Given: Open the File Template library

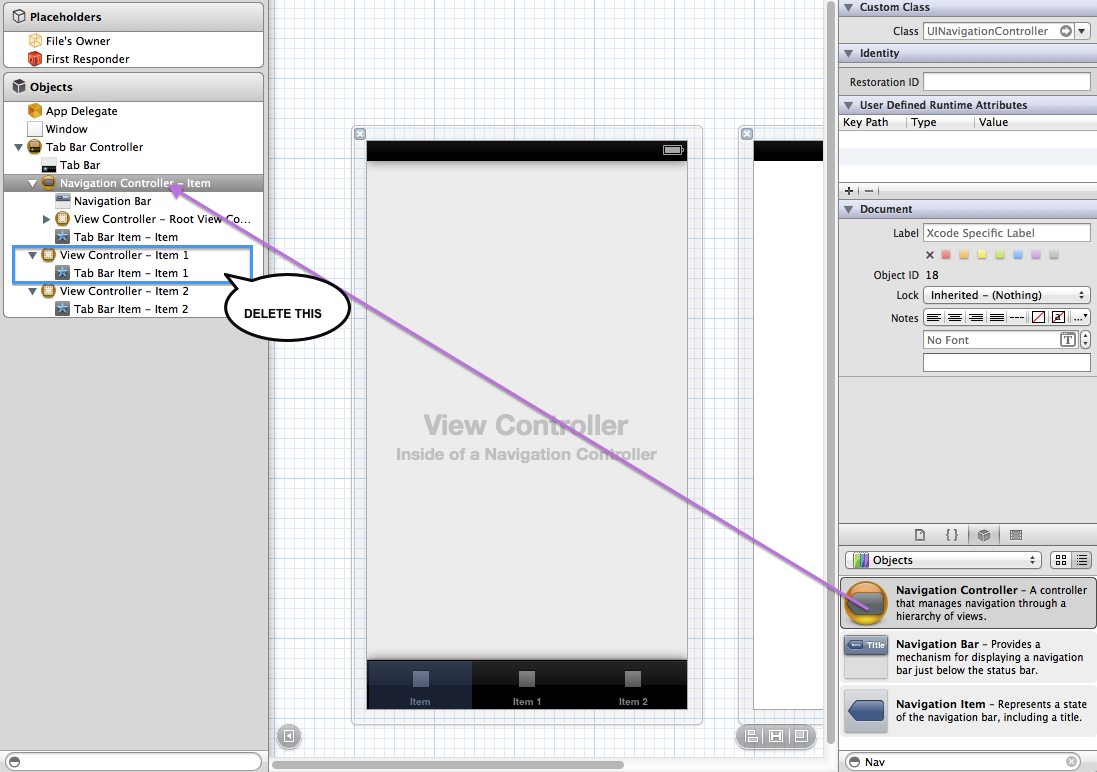Looking at the screenshot, I should (921, 535).
